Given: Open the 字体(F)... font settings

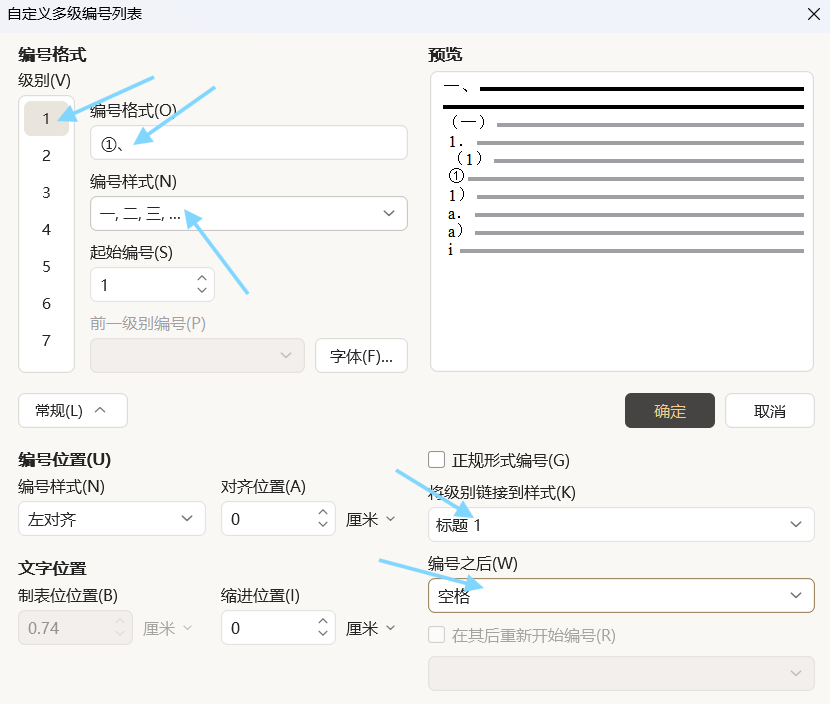Looking at the screenshot, I should coord(361,356).
